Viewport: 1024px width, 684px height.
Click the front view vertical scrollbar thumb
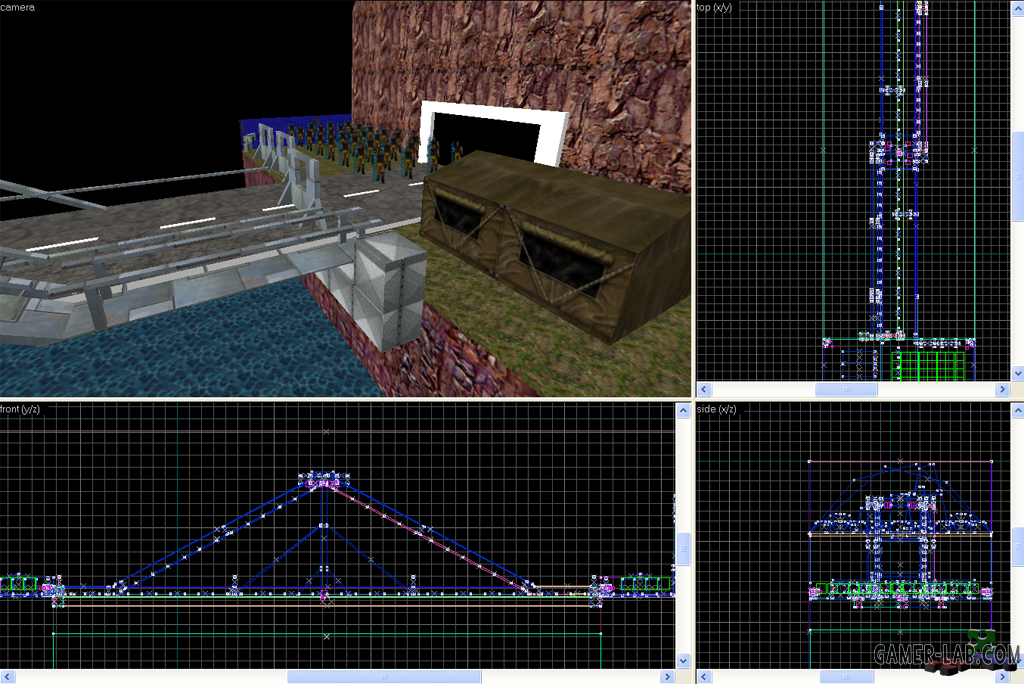click(x=683, y=549)
